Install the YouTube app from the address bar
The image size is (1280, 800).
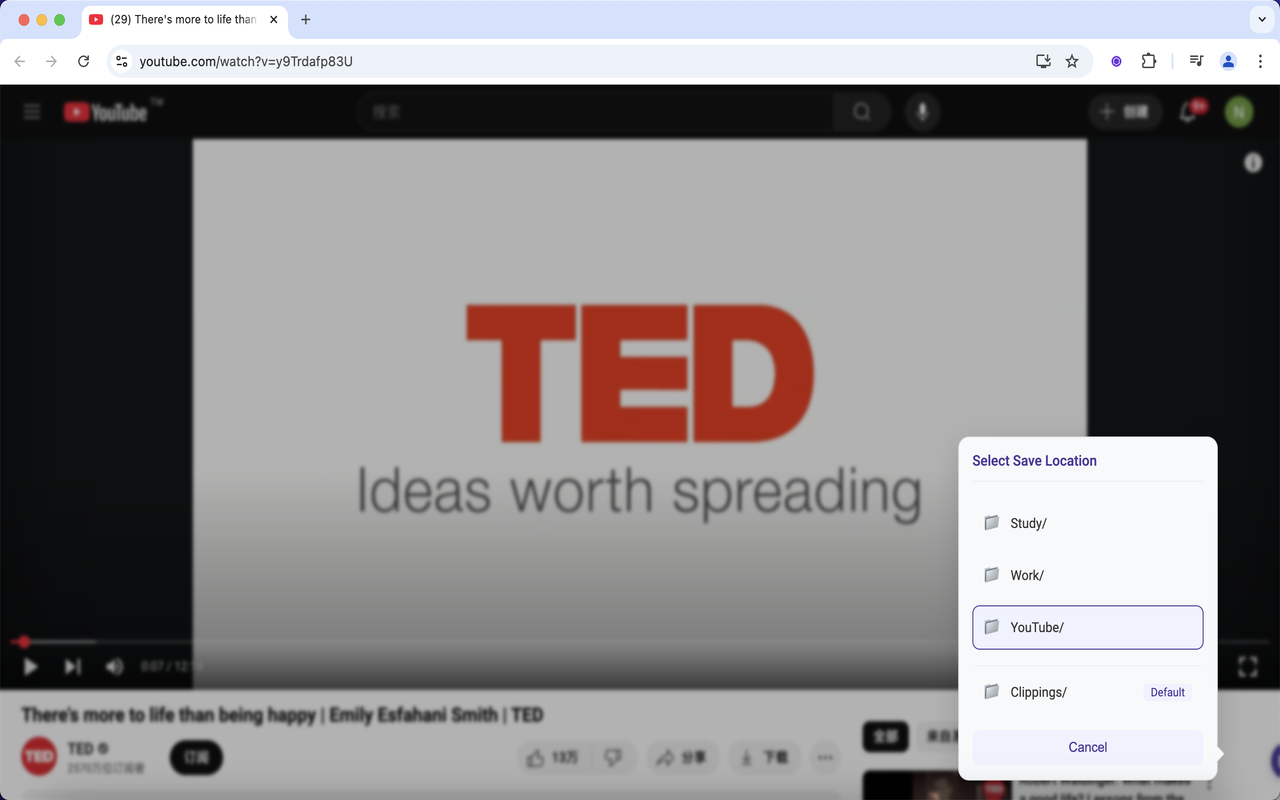tap(1043, 61)
